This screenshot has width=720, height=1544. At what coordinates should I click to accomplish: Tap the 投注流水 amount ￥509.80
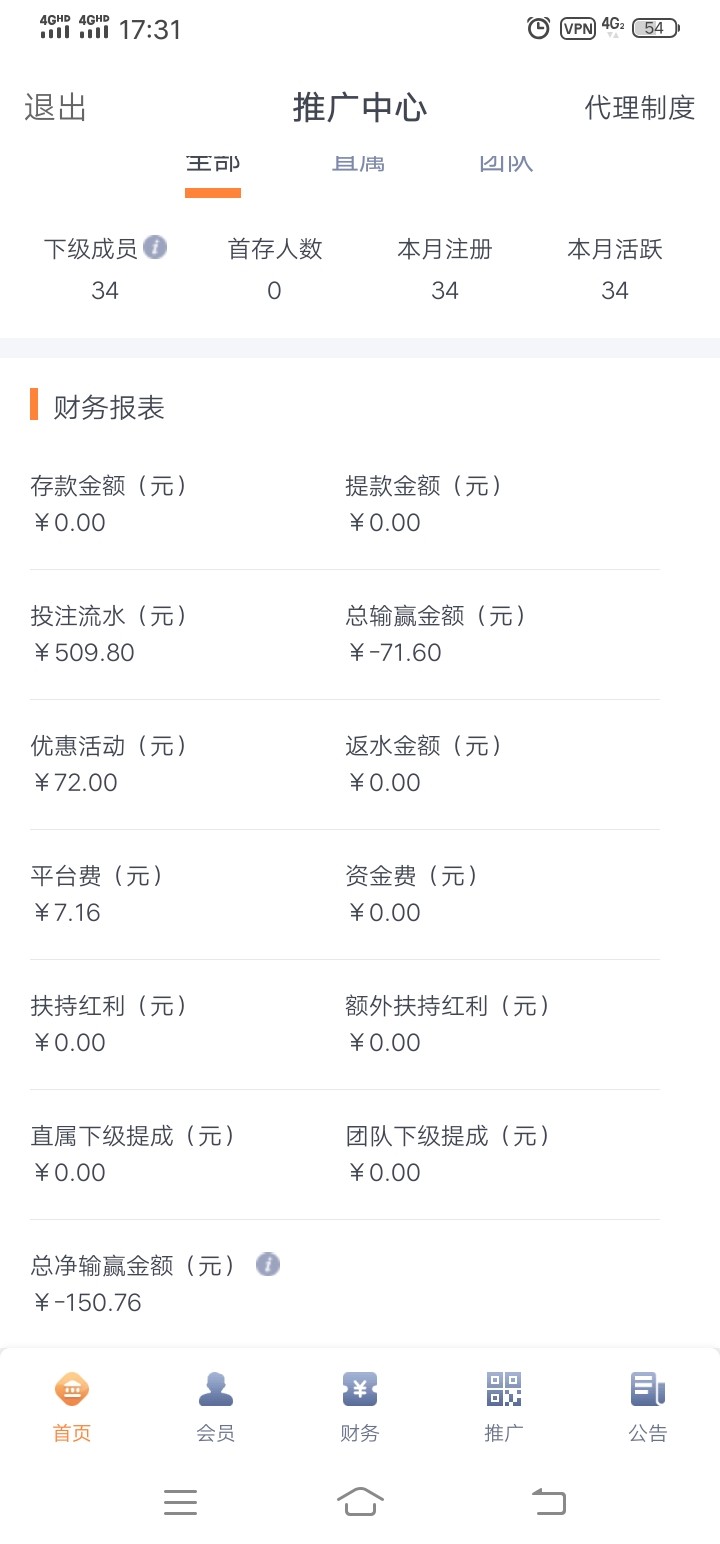84,653
